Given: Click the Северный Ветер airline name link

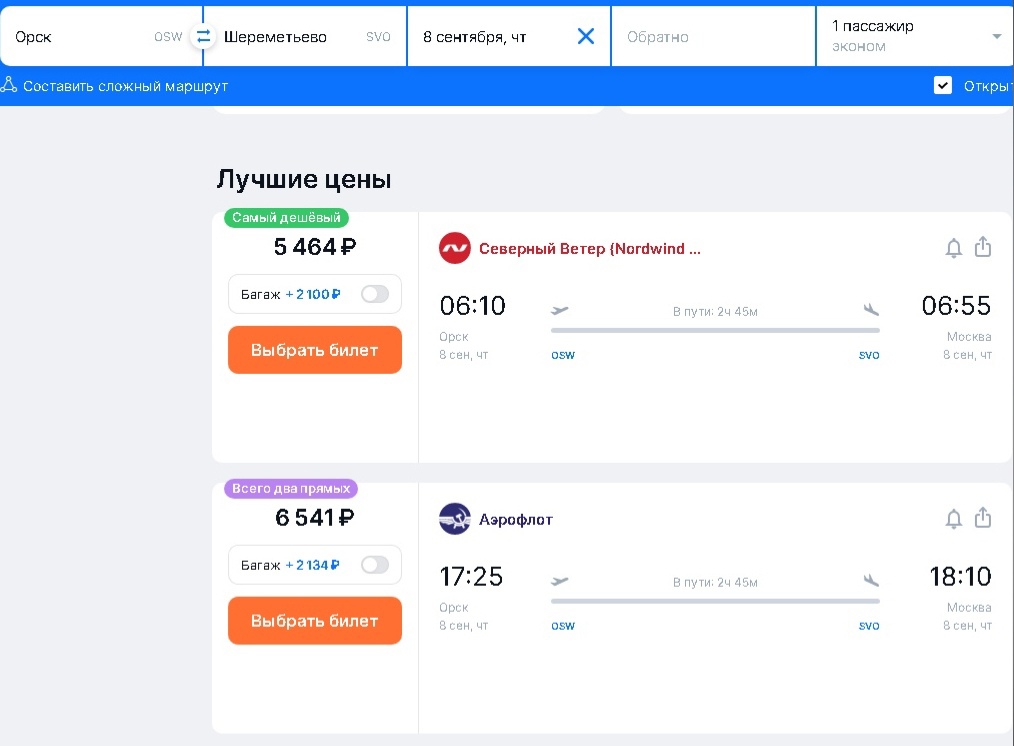Looking at the screenshot, I should [x=590, y=247].
